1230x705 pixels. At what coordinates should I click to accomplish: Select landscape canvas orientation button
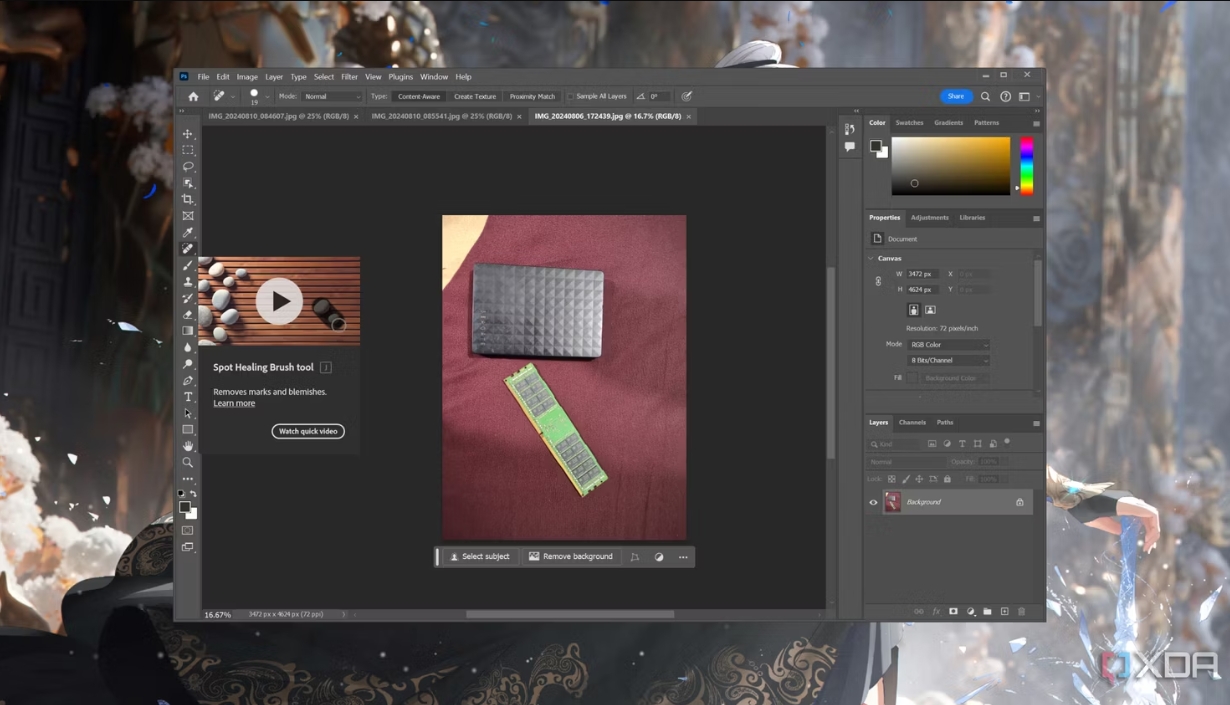(930, 310)
